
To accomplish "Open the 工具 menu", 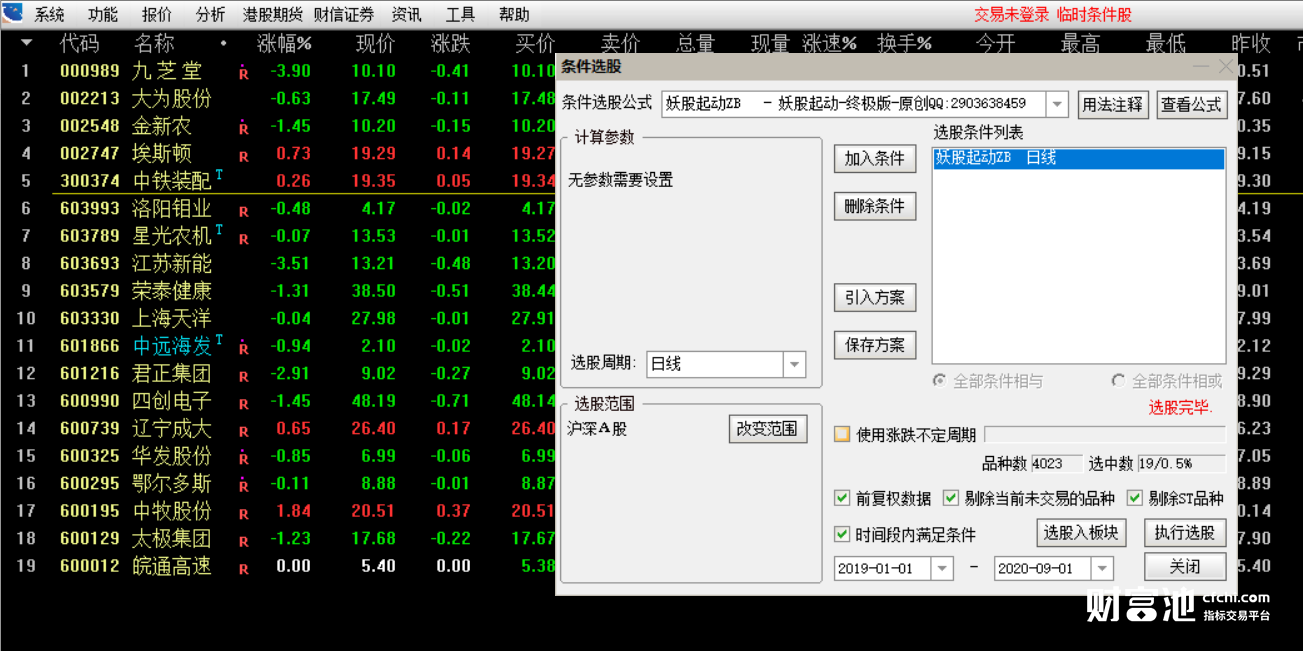I will pyautogui.click(x=460, y=15).
